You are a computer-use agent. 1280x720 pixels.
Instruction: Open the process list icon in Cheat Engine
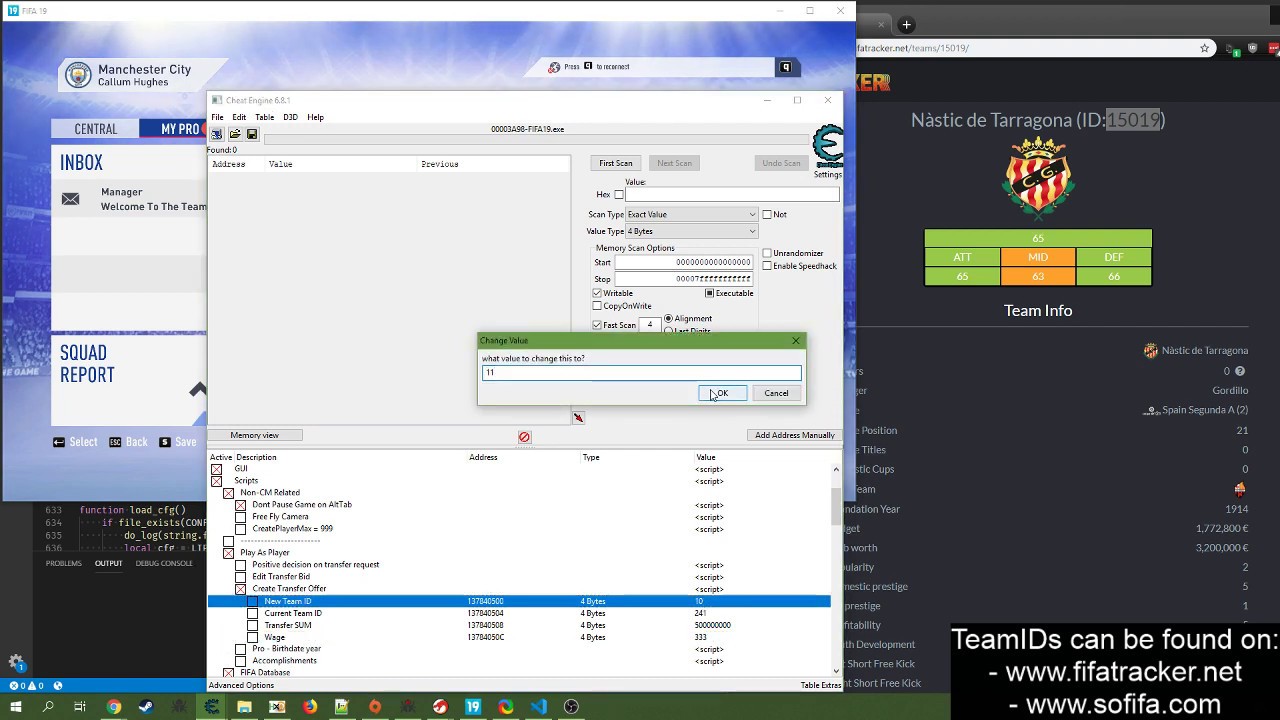click(x=217, y=134)
